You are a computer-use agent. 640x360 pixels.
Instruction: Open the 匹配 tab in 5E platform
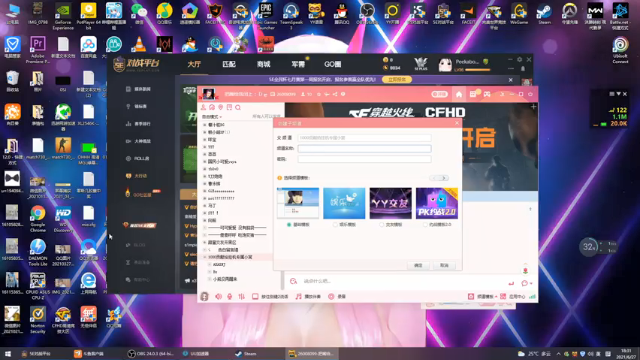coord(229,64)
